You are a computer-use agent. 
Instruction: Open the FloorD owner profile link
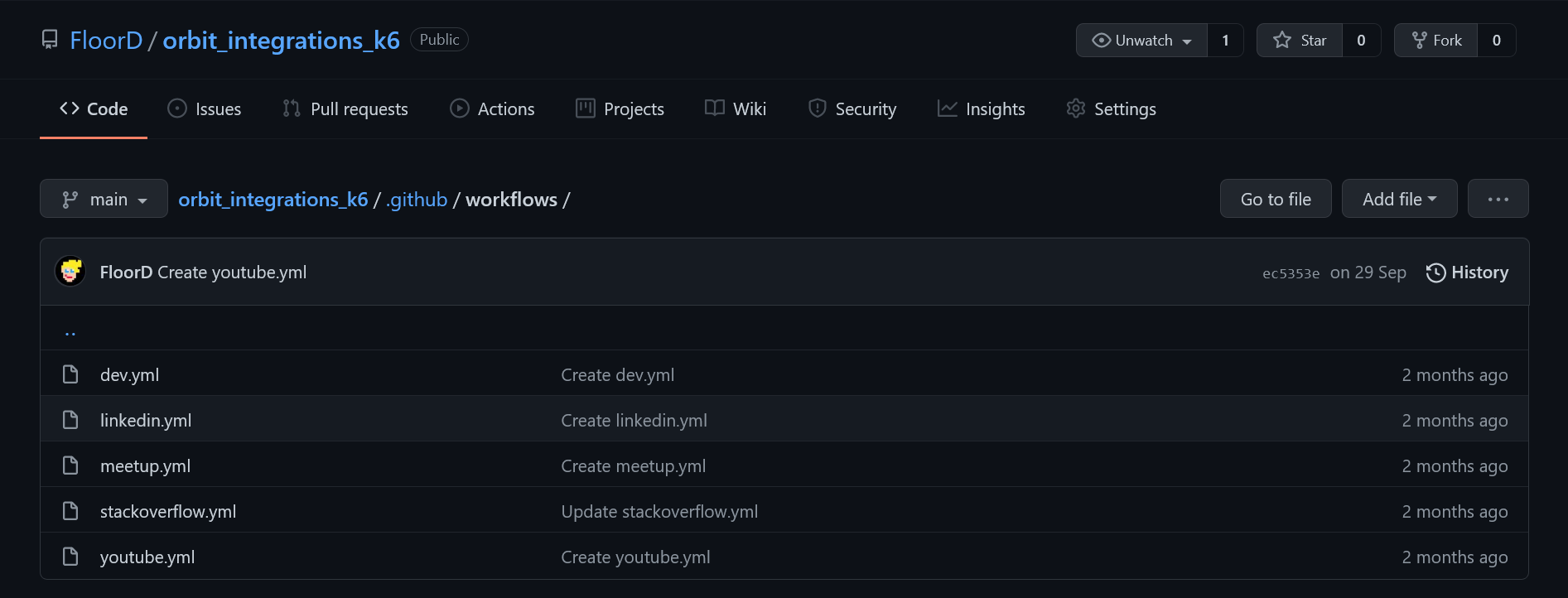106,40
